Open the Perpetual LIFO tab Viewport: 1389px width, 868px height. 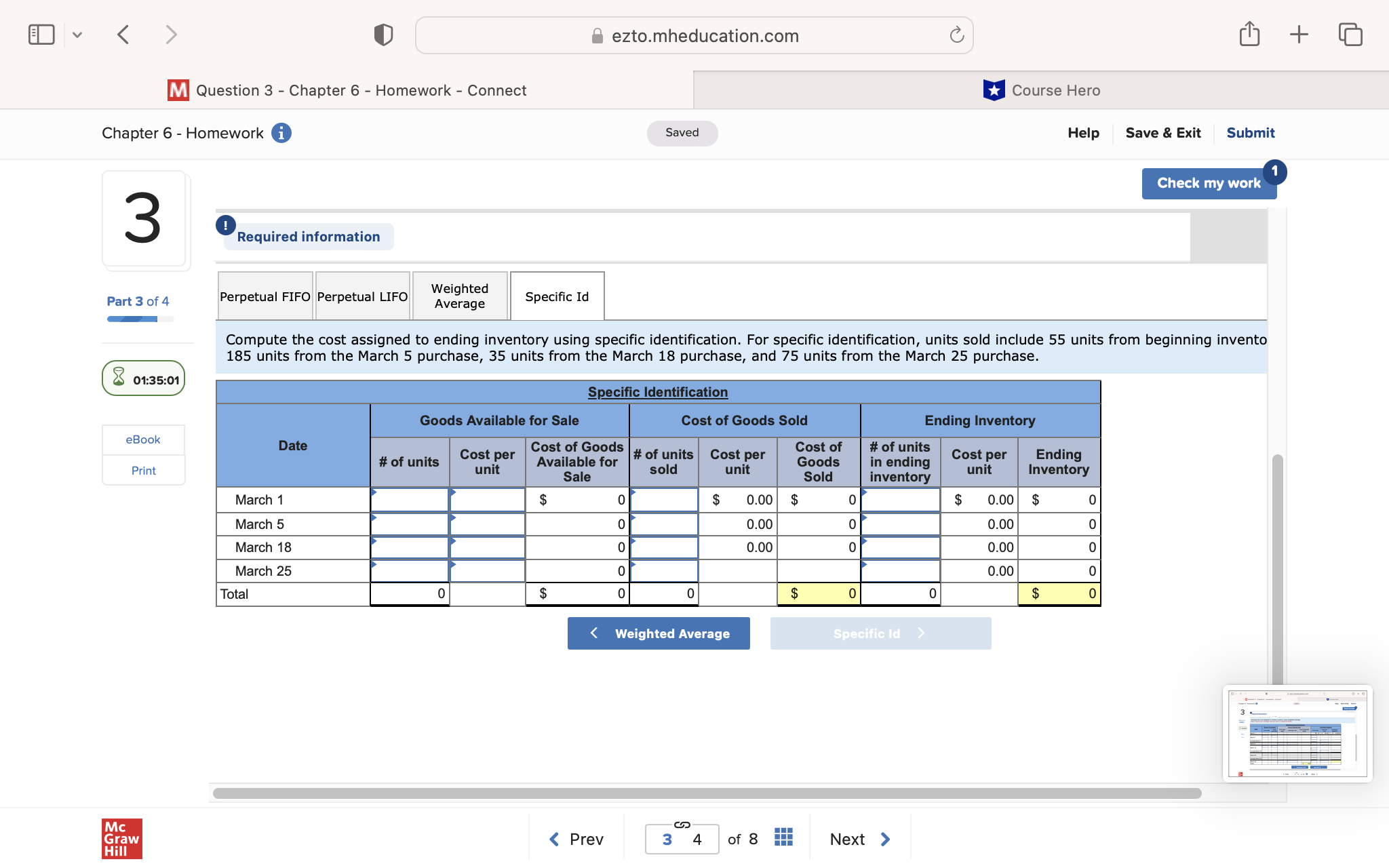coord(362,296)
